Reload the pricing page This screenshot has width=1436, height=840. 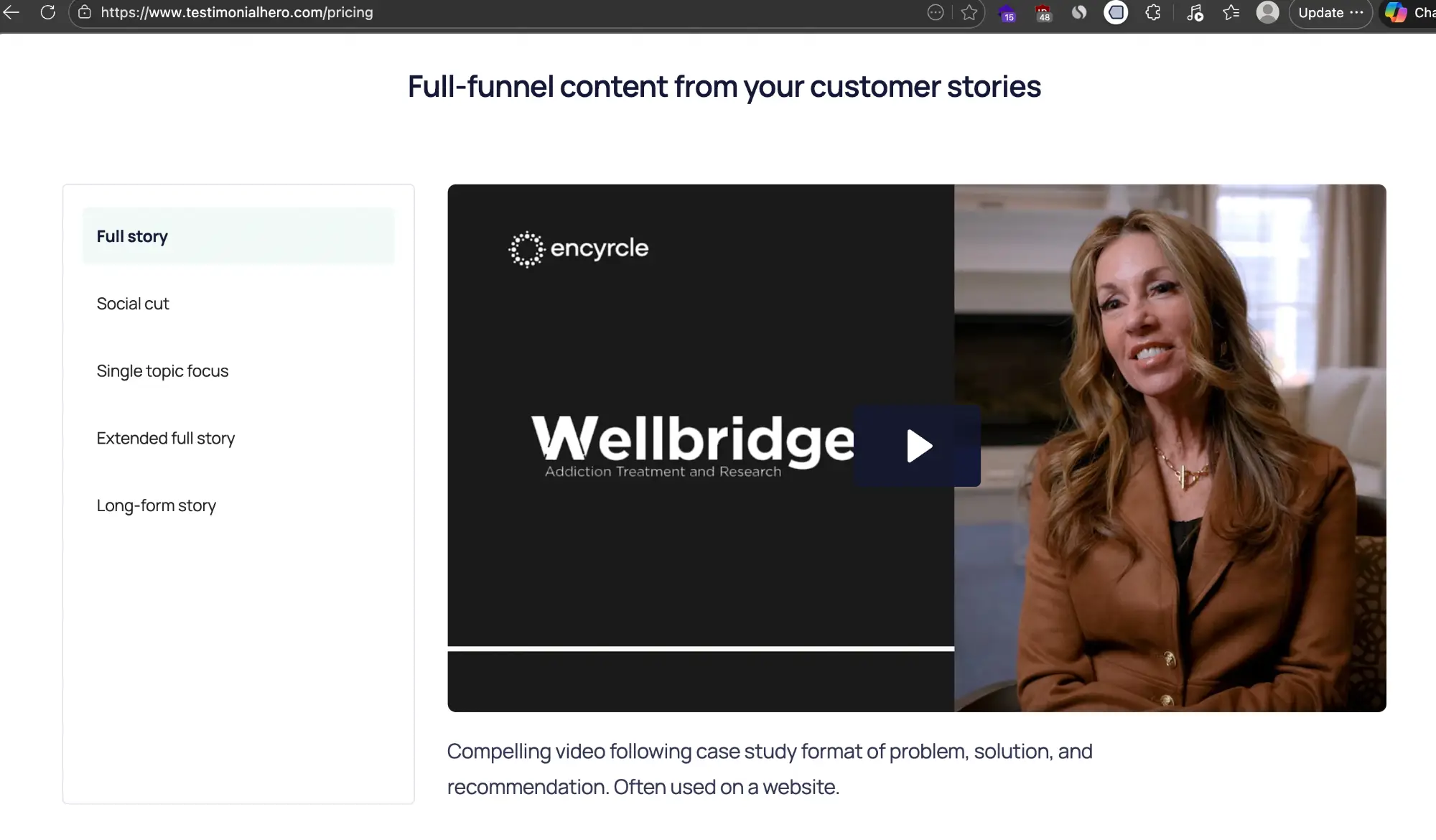(47, 12)
